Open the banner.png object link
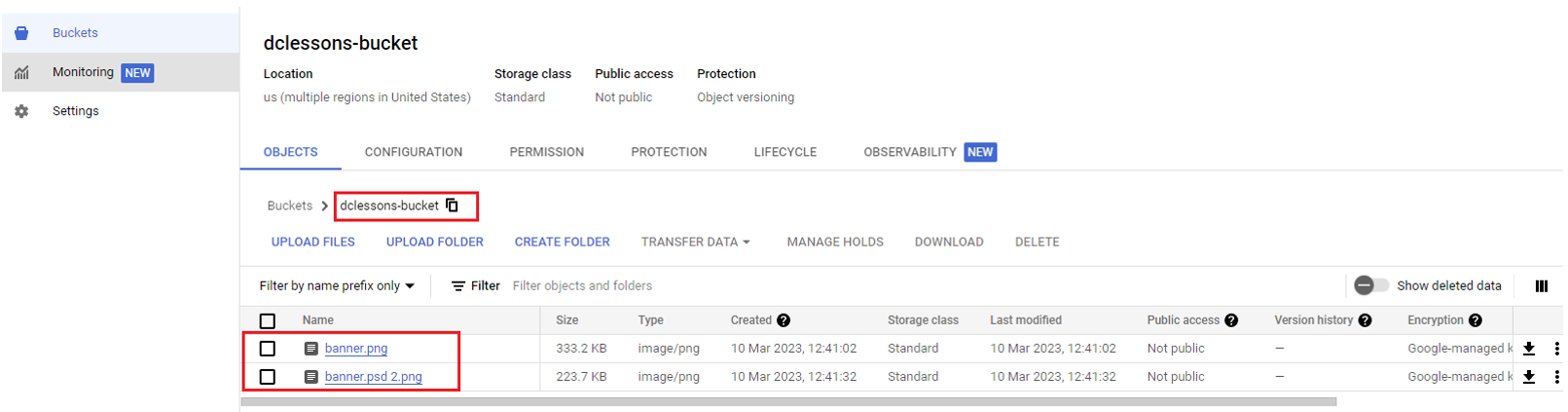The height and width of the screenshot is (412, 1568). tap(356, 349)
